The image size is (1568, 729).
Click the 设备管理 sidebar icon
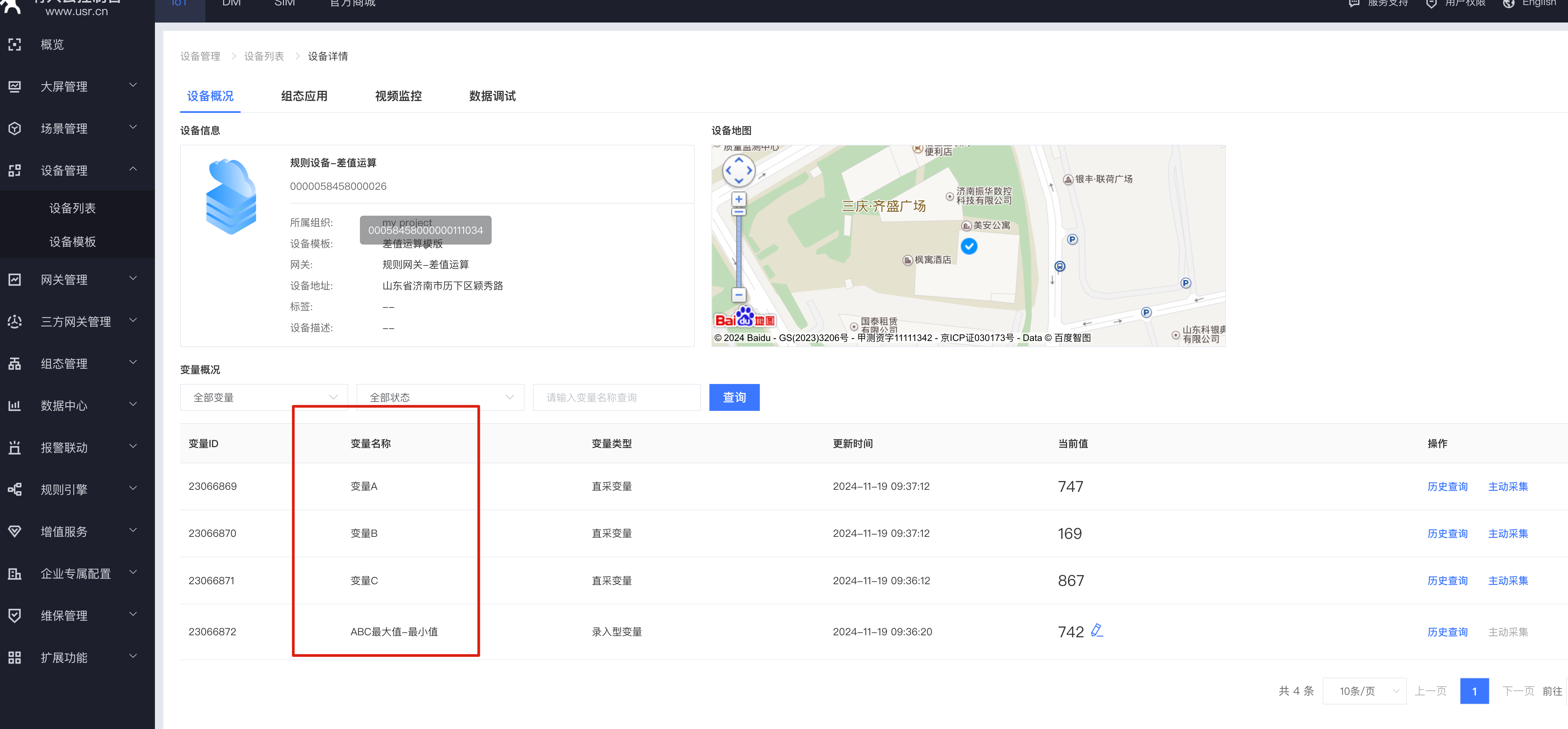(x=14, y=170)
